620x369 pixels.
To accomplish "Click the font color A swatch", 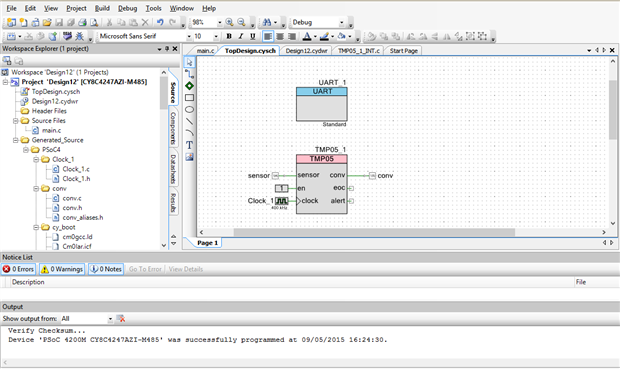I will point(307,36).
